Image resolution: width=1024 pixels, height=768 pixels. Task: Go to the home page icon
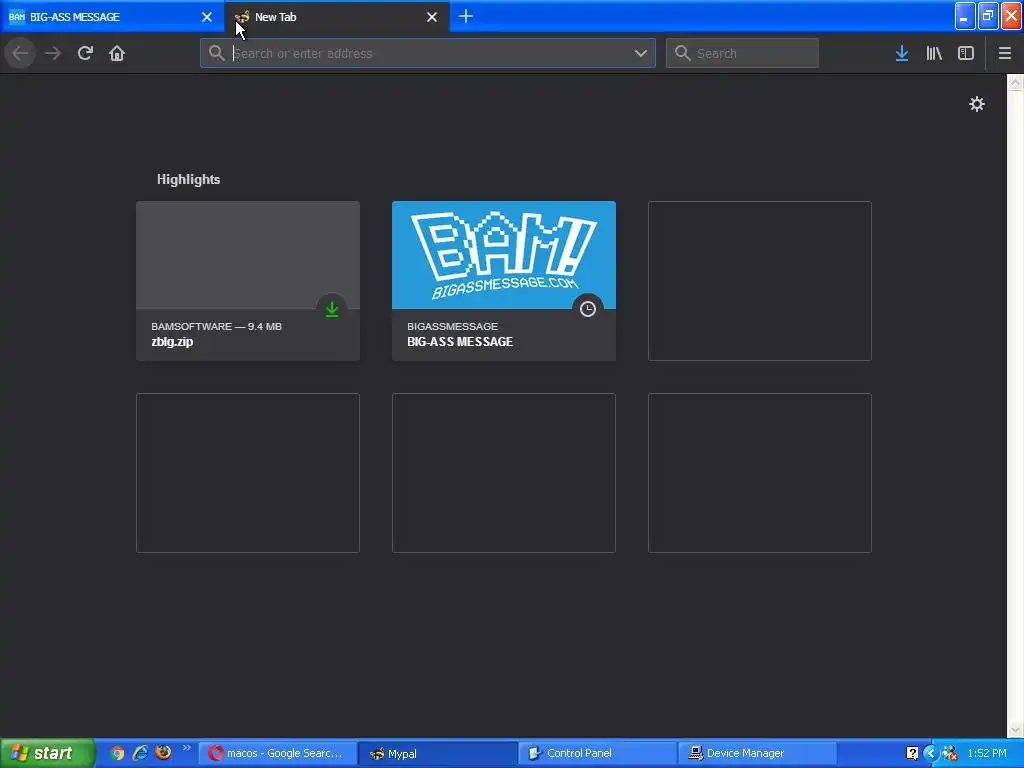(x=117, y=53)
